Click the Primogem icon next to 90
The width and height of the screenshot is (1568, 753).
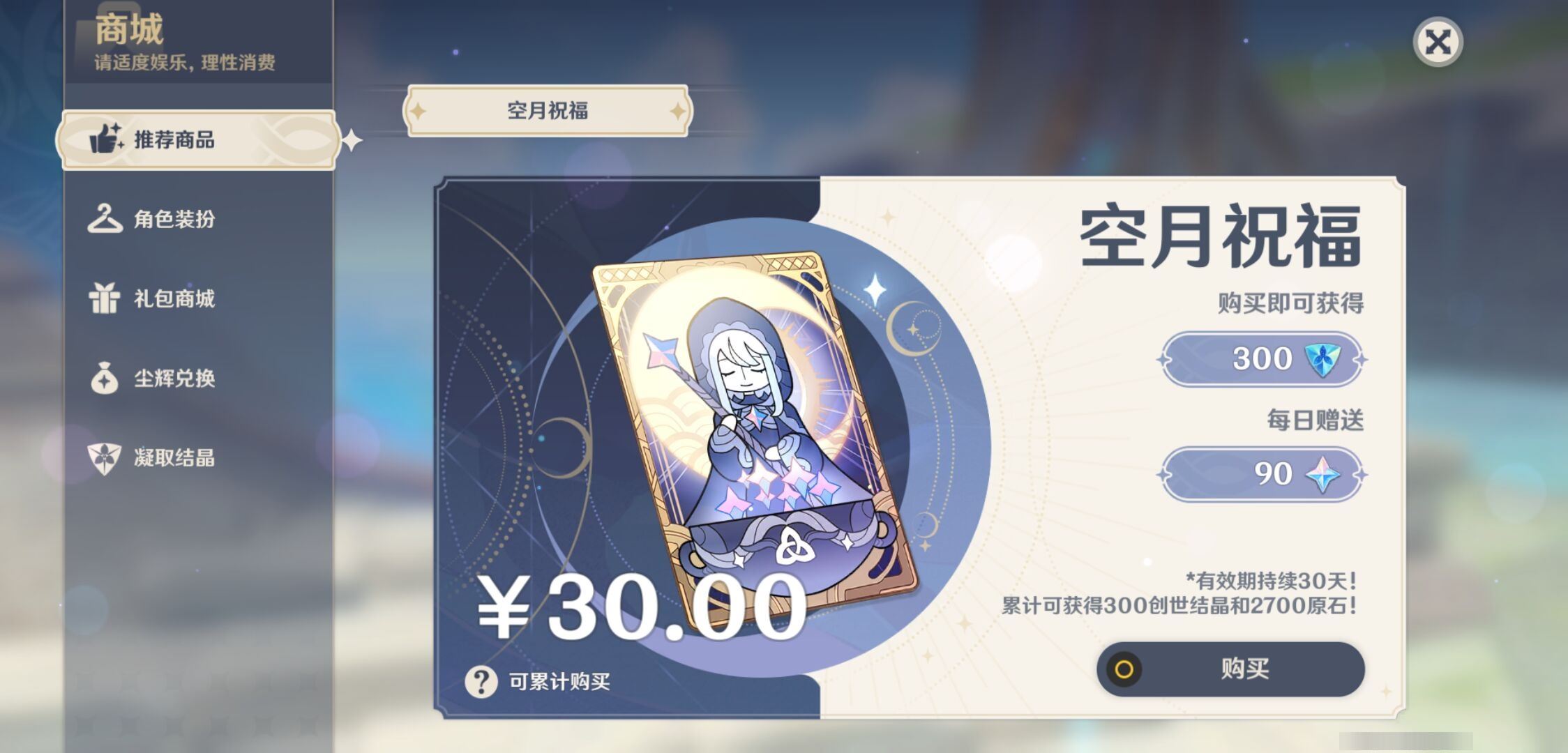click(x=1322, y=475)
